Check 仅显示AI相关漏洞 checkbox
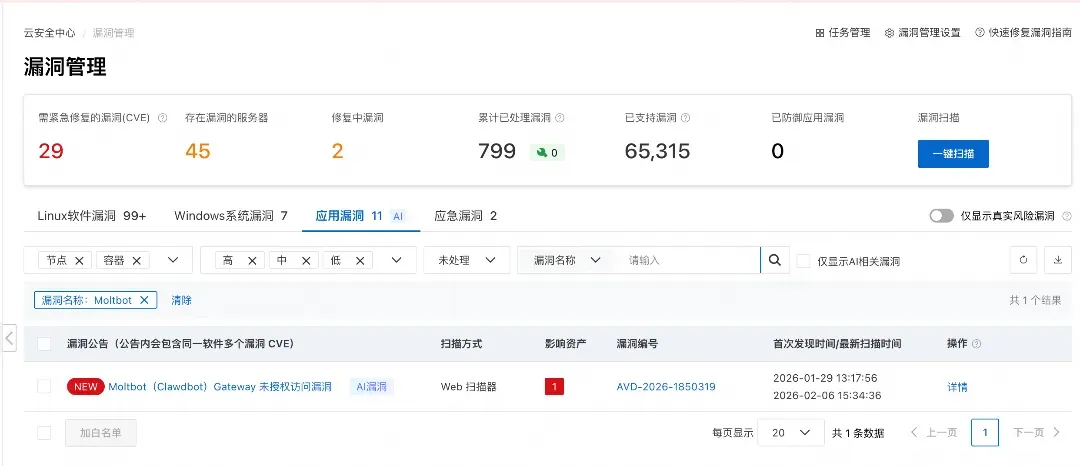 (x=803, y=261)
